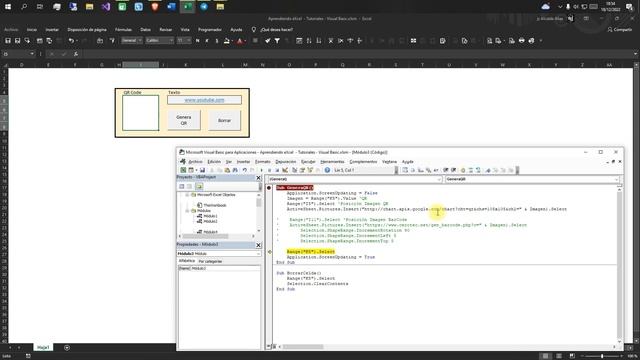Image resolution: width=640 pixels, height=360 pixels.
Task: Switch to Por categorías properties tab
Action: (210, 261)
